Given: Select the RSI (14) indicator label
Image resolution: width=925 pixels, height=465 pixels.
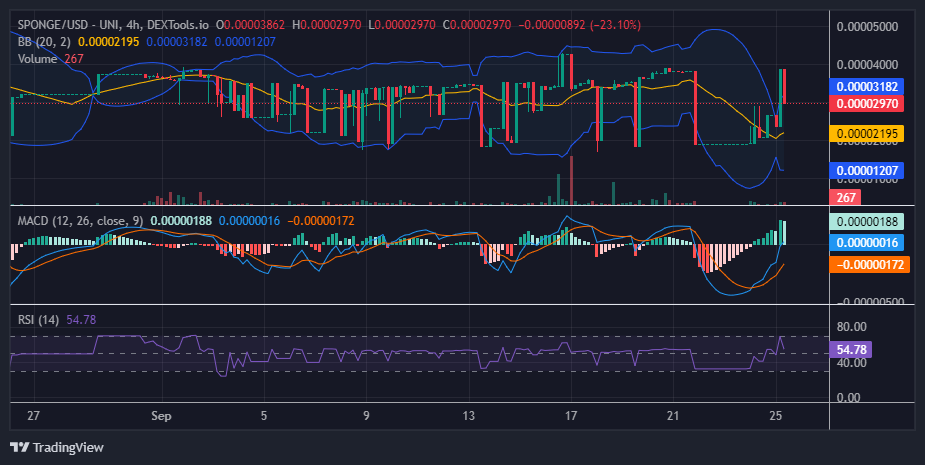Looking at the screenshot, I should (x=38, y=319).
